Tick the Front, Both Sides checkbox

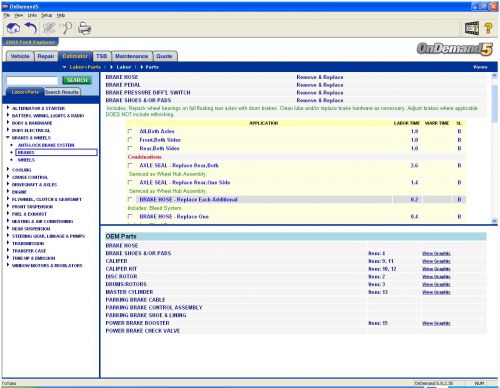[130, 140]
